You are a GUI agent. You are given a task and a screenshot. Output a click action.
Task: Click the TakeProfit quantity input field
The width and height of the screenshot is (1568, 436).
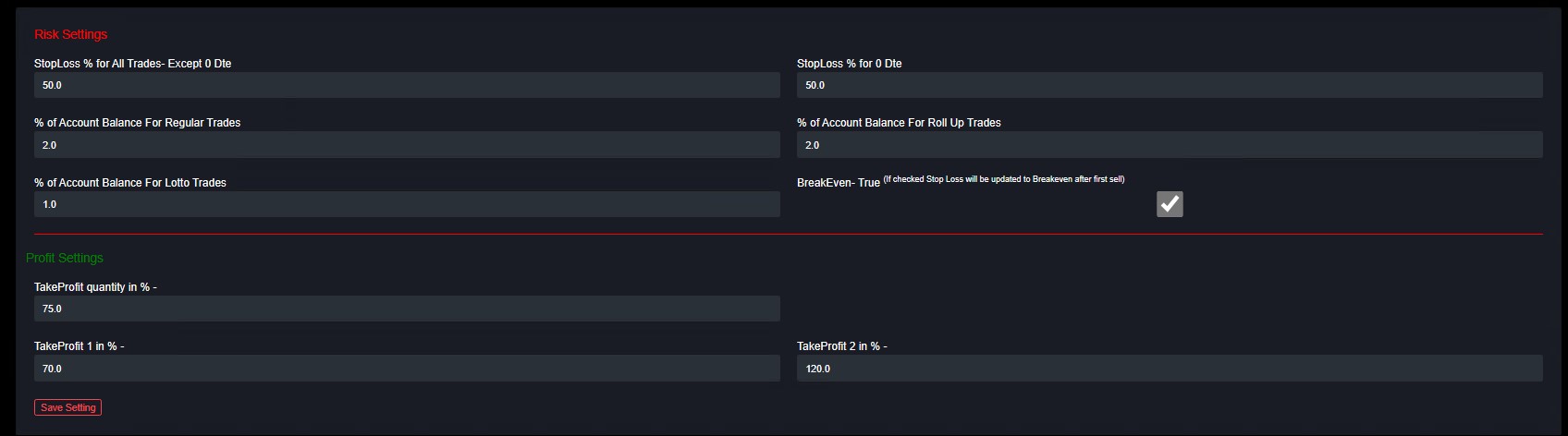point(407,309)
